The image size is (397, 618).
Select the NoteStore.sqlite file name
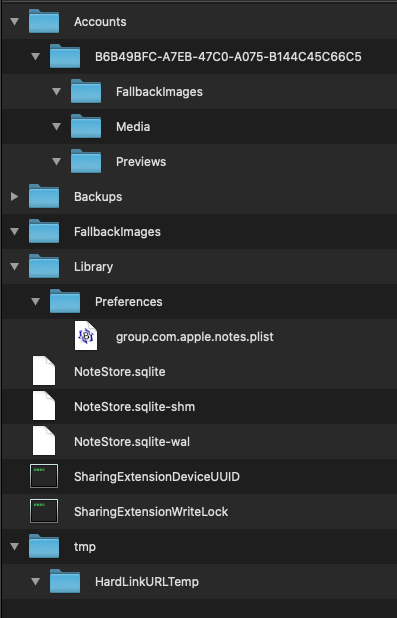120,372
